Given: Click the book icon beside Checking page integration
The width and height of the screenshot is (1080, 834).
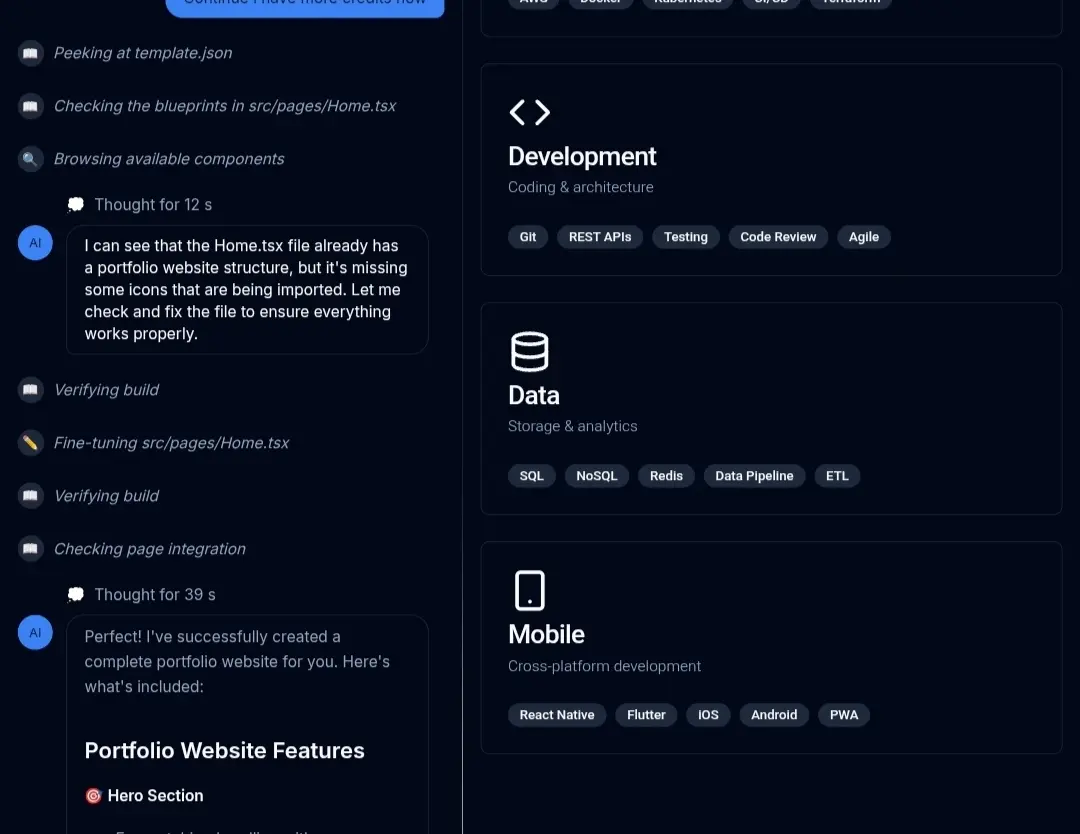Looking at the screenshot, I should [31, 549].
